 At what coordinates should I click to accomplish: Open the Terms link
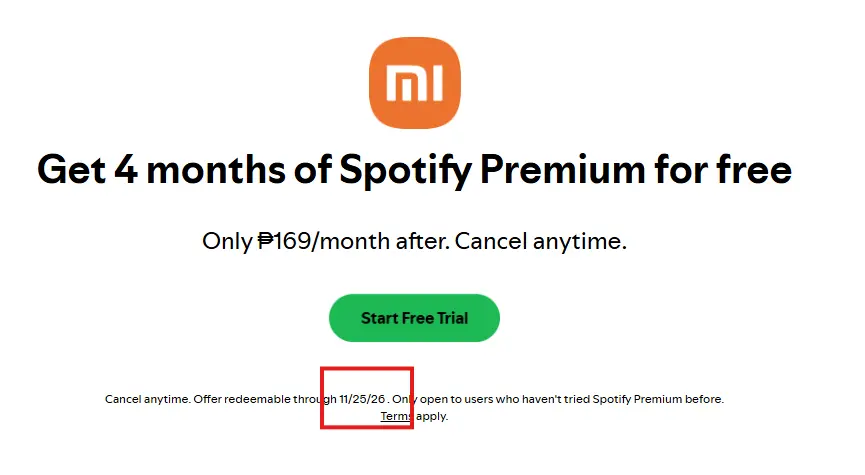(x=396, y=416)
